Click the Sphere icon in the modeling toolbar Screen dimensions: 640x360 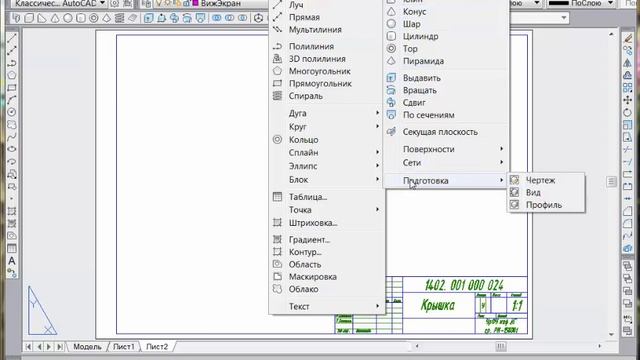[68, 18]
